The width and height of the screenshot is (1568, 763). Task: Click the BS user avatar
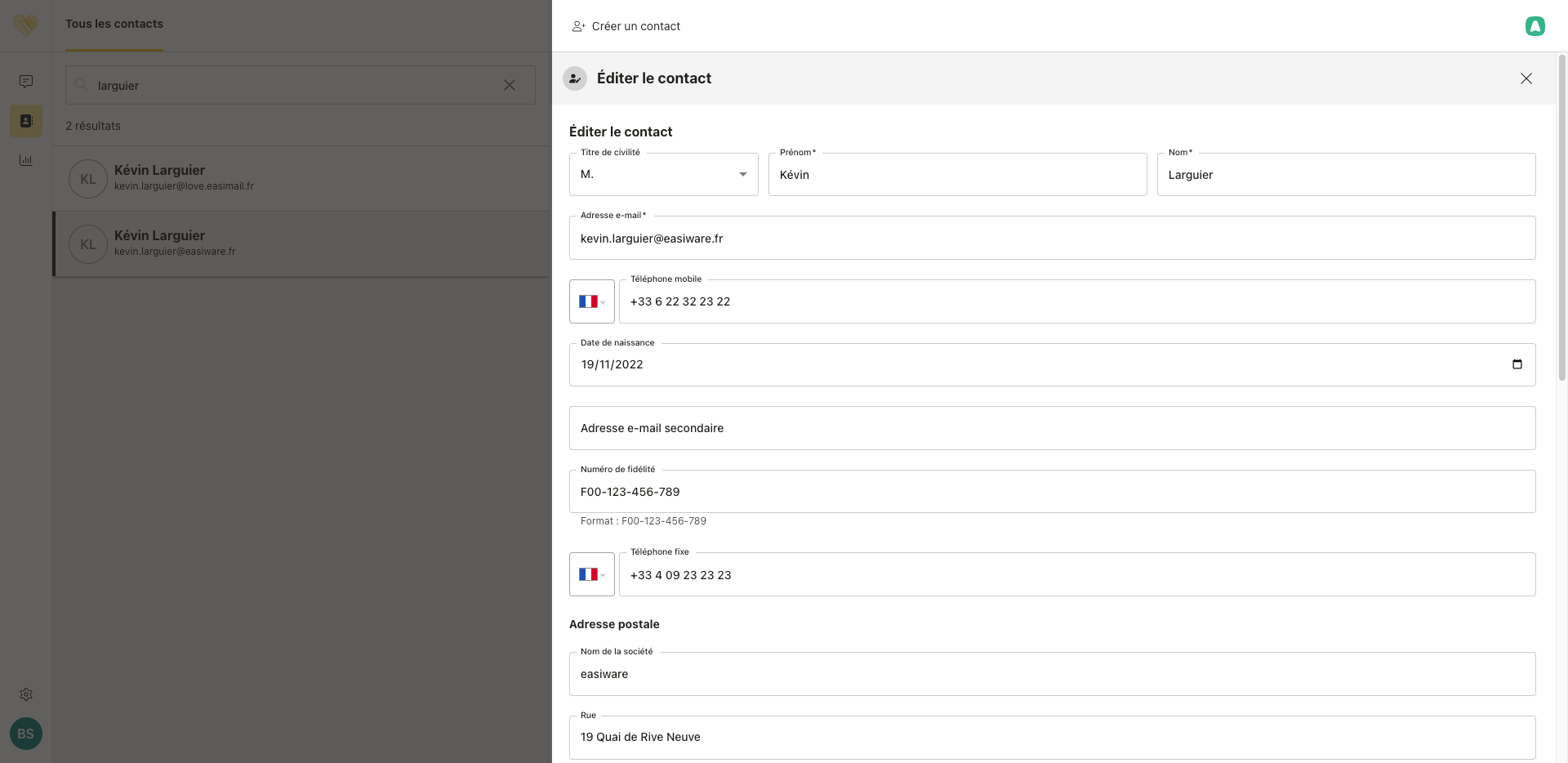pyautogui.click(x=26, y=734)
